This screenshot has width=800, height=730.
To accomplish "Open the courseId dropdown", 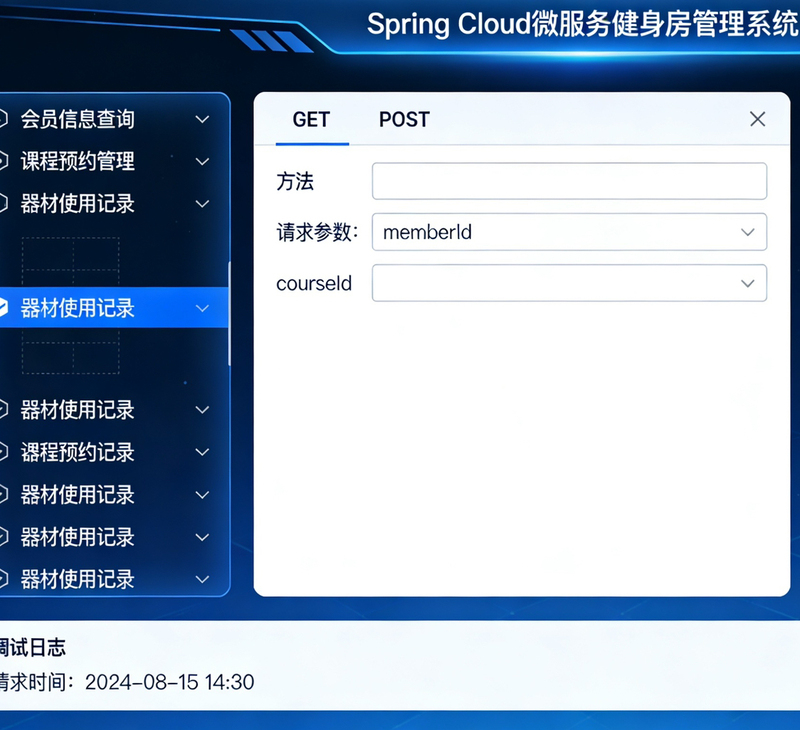I will (x=569, y=283).
